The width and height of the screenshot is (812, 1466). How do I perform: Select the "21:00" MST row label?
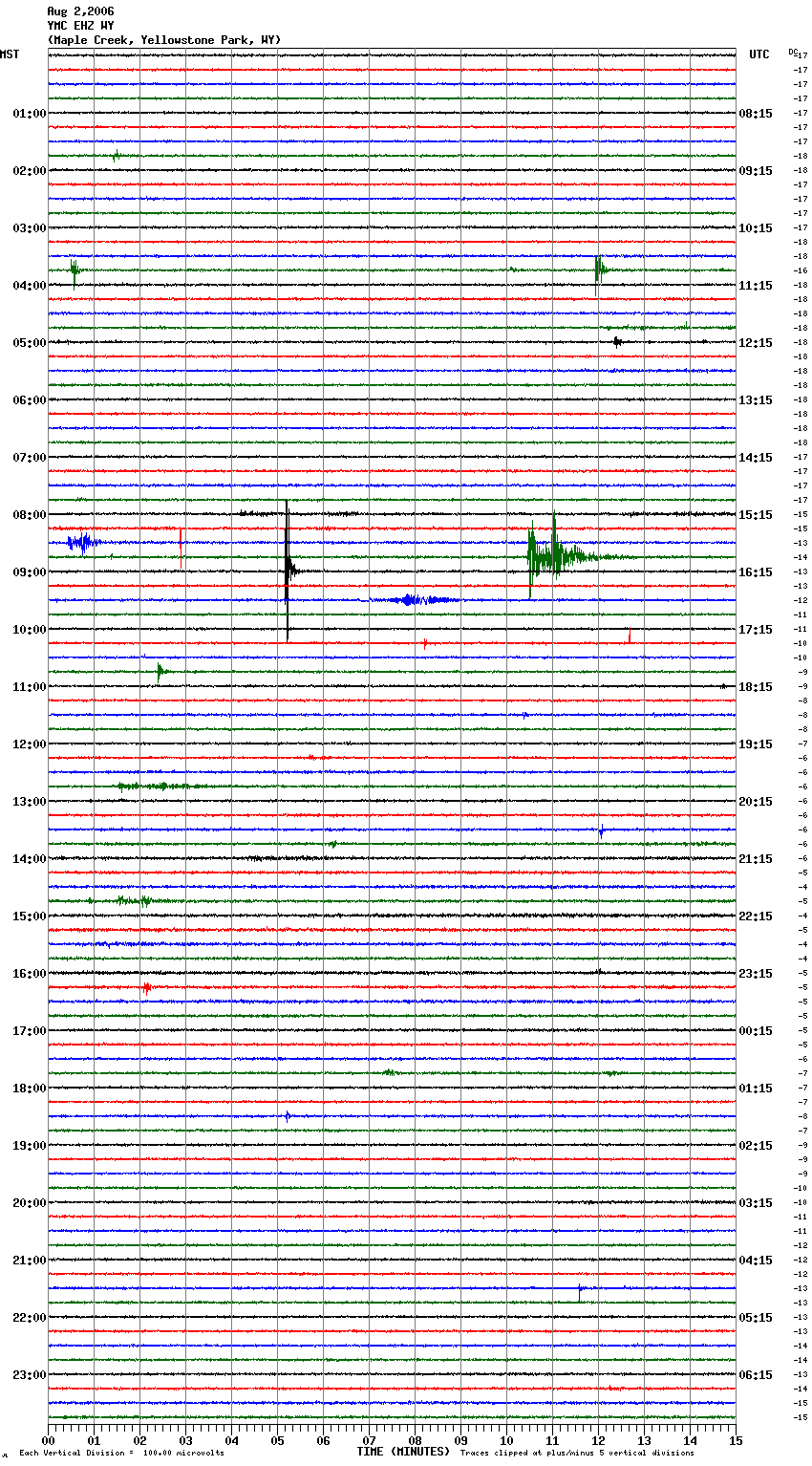point(30,1261)
